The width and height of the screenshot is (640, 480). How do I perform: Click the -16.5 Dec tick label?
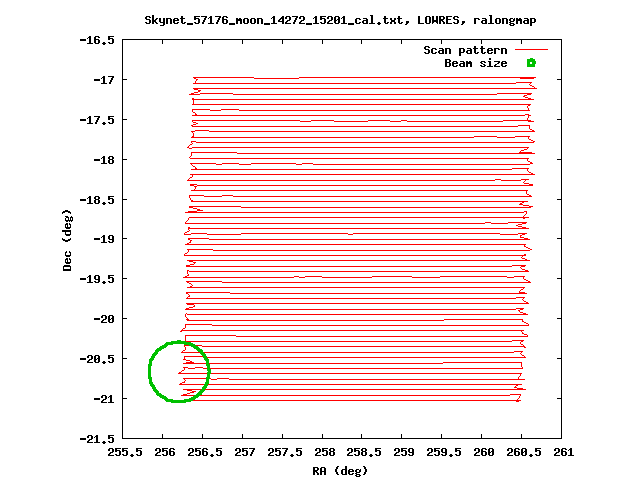[x=97, y=40]
